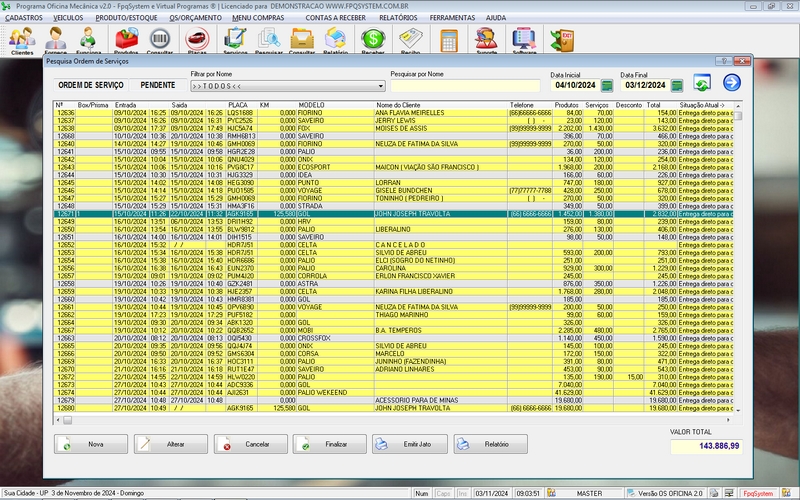Open the Clientes toolbar icon

(21, 40)
